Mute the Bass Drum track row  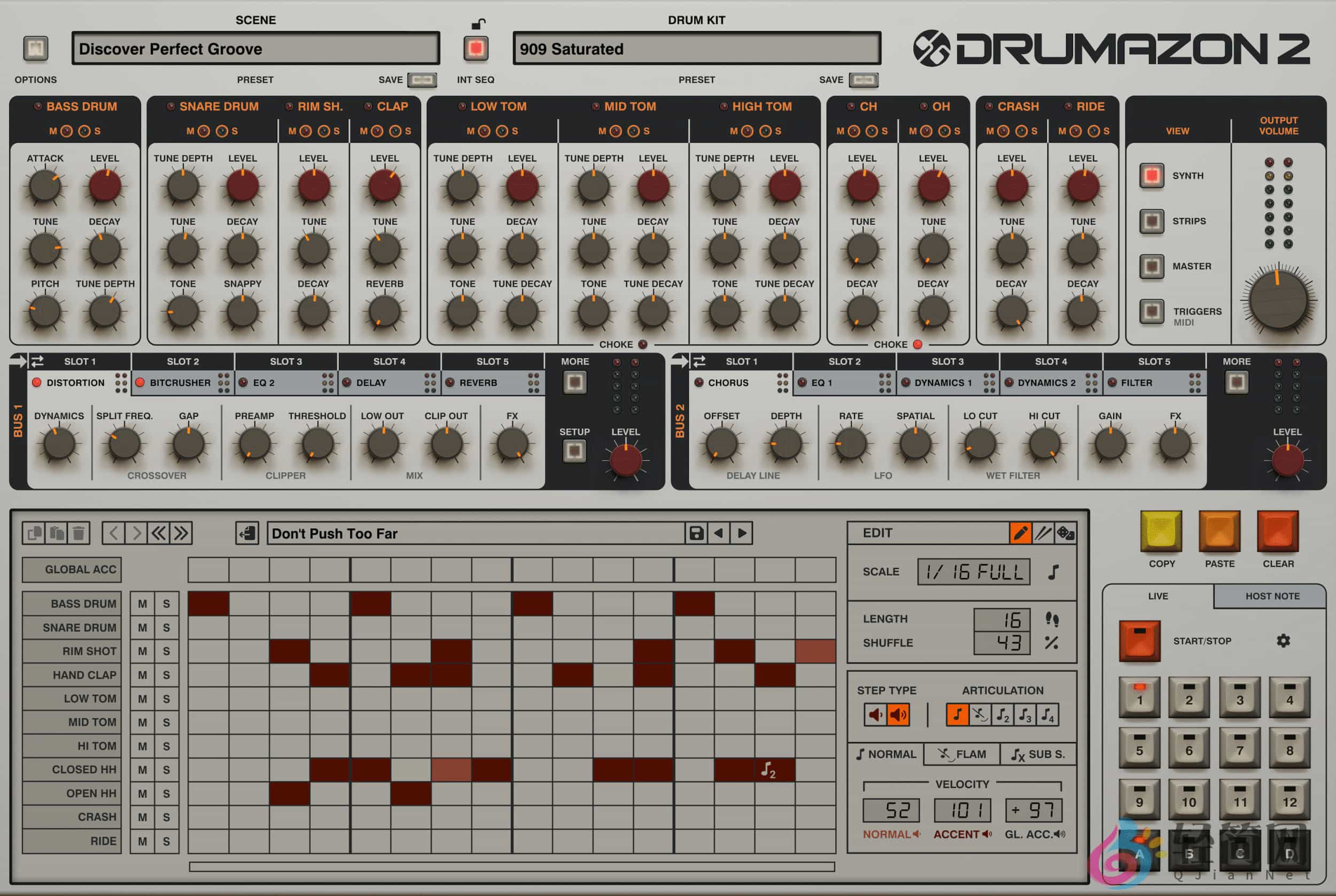pyautogui.click(x=142, y=603)
